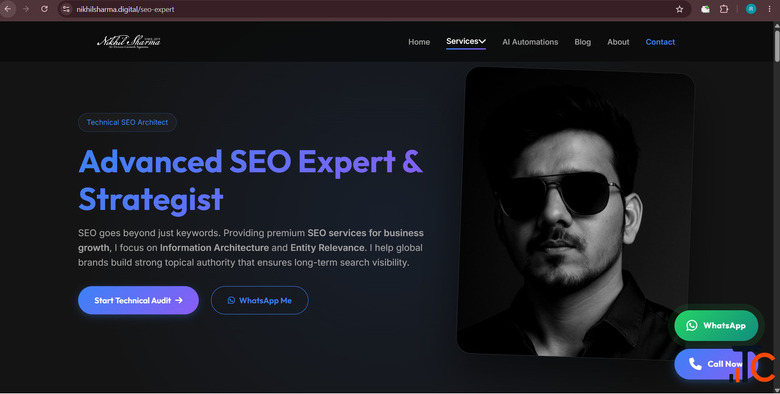Viewport: 780px width, 394px height.
Task: Click the Advanced SEO Expert & Strategist heading
Action: pyautogui.click(x=251, y=180)
